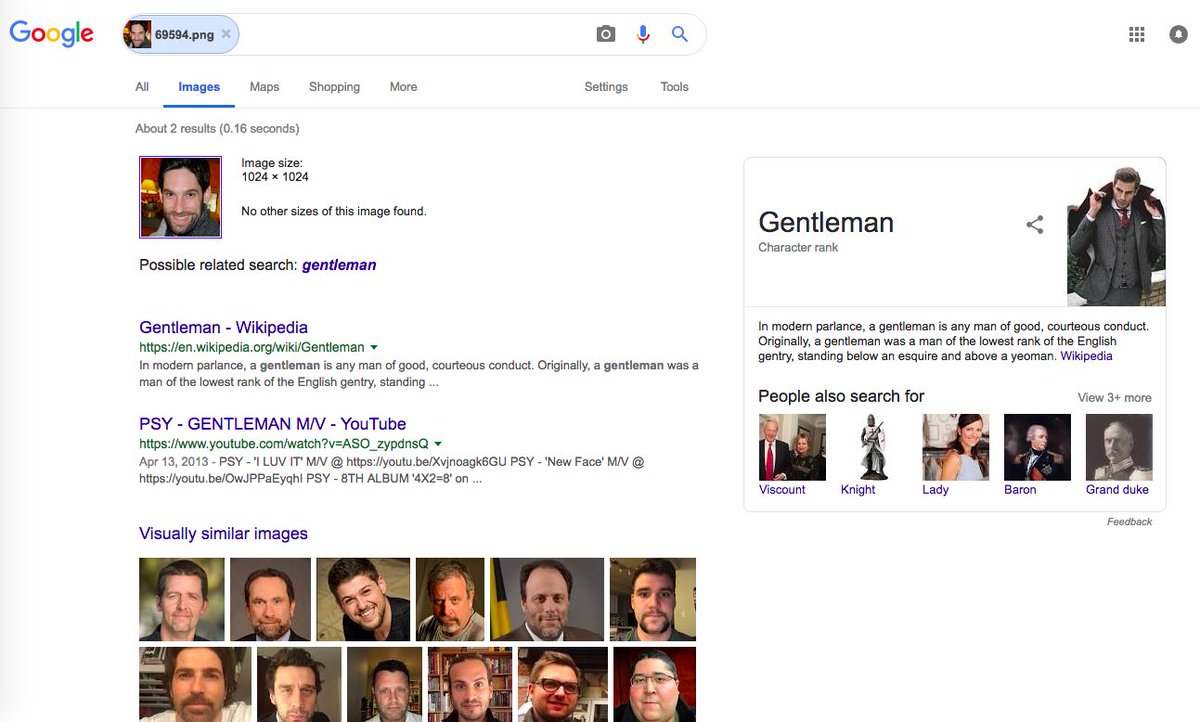The height and width of the screenshot is (722, 1200).
Task: Select the Images tab
Action: tap(199, 87)
